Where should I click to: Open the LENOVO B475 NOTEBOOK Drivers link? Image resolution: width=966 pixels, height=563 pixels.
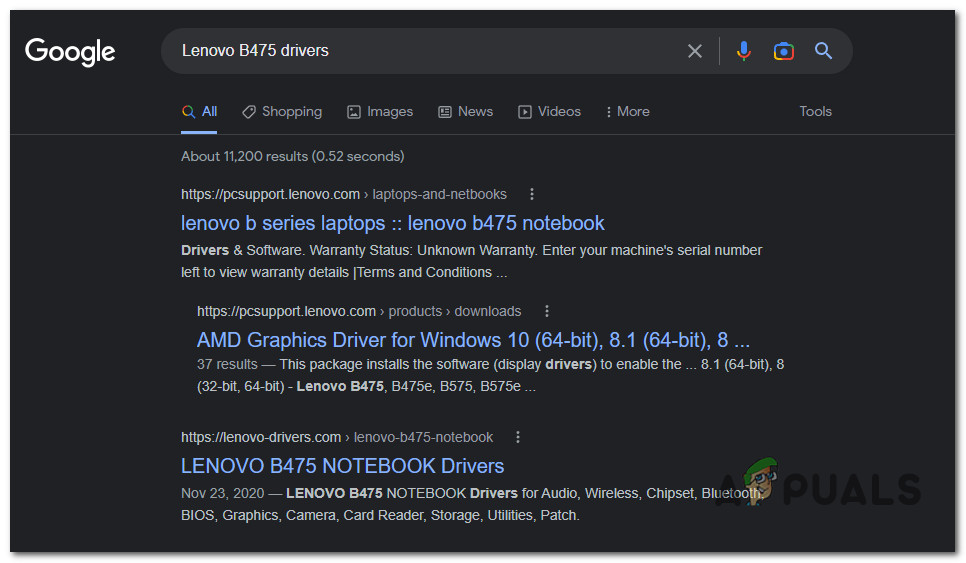coord(343,466)
